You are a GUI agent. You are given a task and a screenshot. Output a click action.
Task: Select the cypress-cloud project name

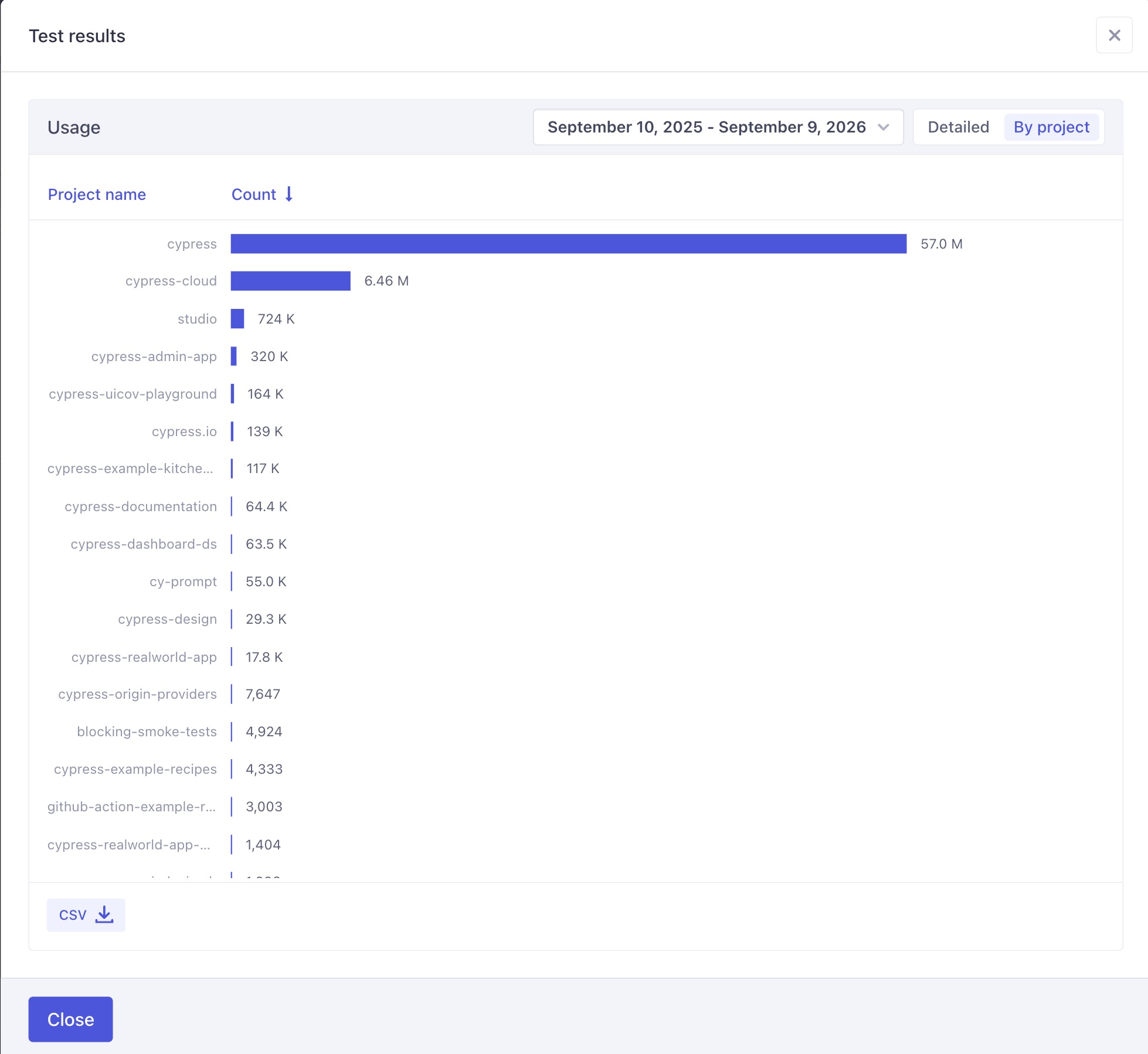pos(171,281)
